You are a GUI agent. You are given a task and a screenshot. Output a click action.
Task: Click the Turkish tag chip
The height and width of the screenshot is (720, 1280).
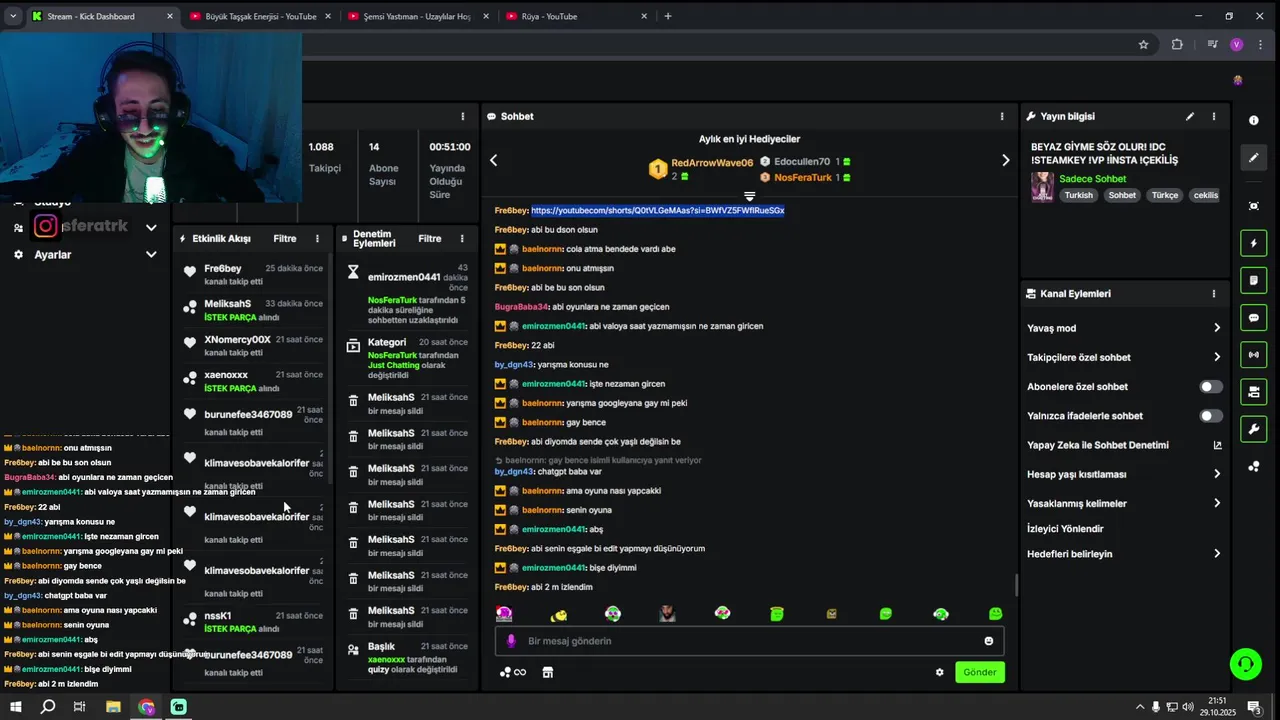1078,195
